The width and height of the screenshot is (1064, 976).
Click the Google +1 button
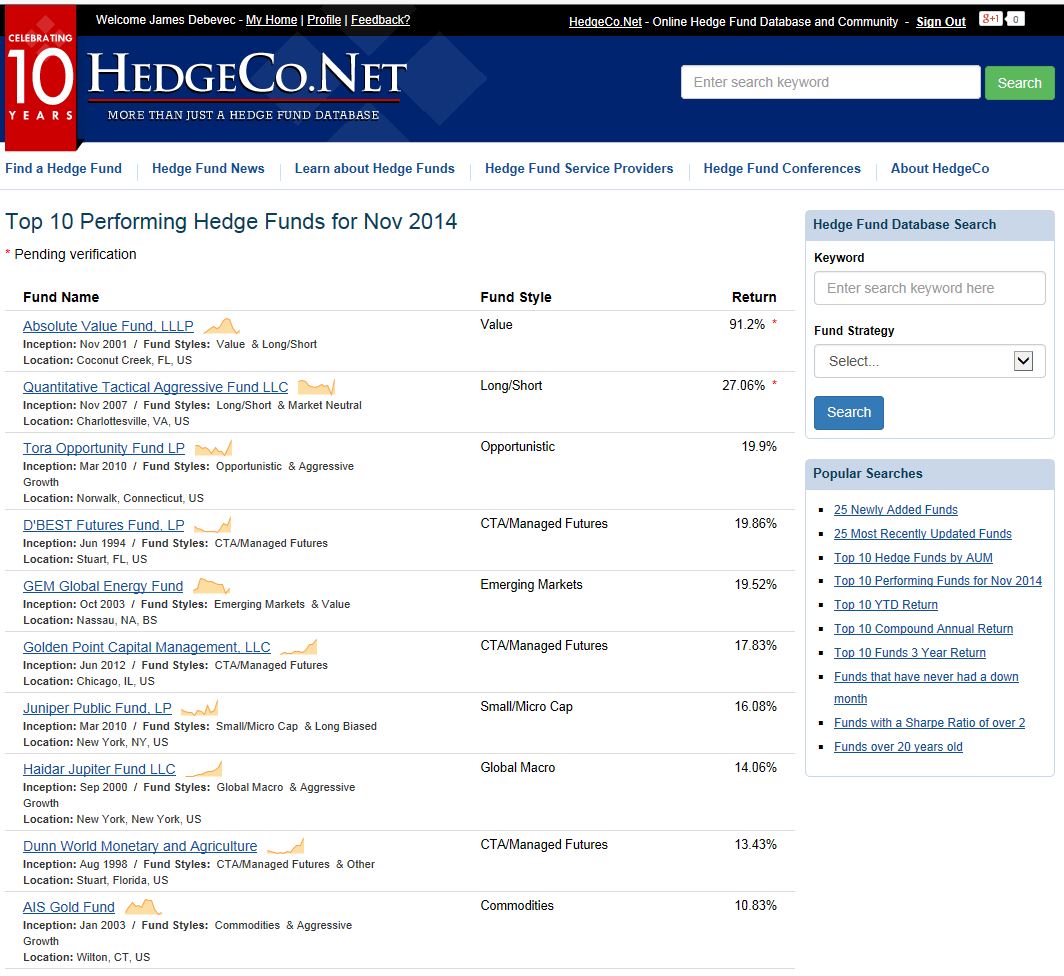click(x=991, y=19)
